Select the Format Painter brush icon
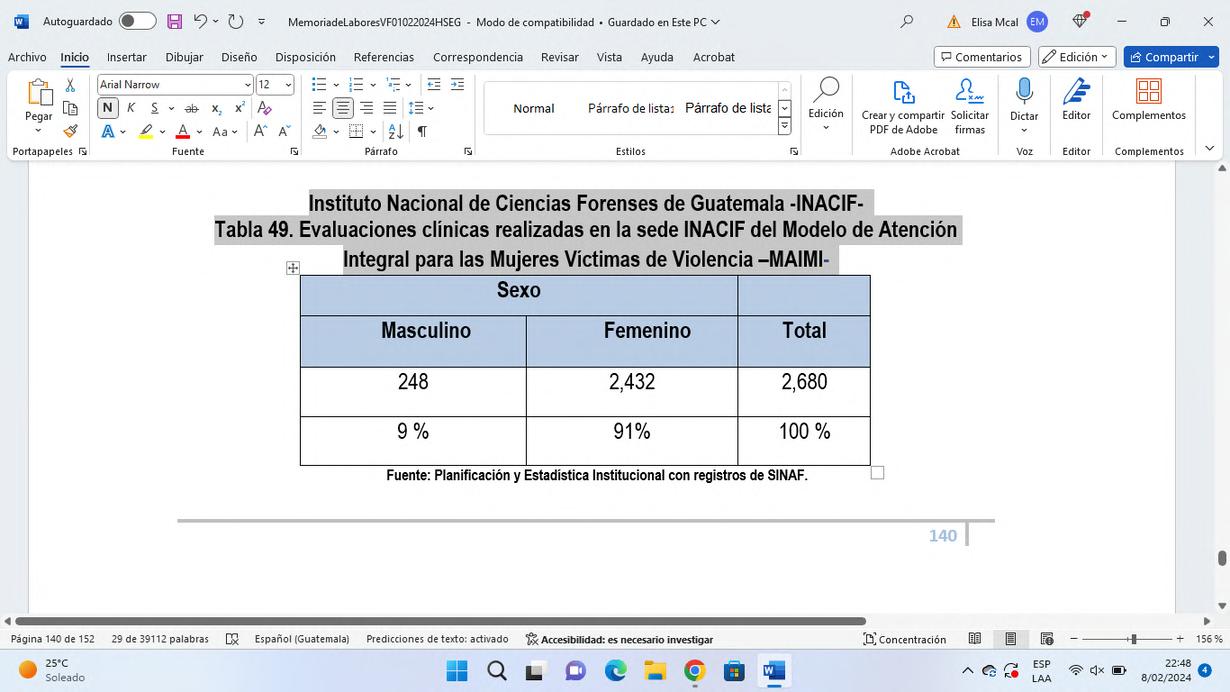The height and width of the screenshot is (692, 1230). [x=70, y=131]
